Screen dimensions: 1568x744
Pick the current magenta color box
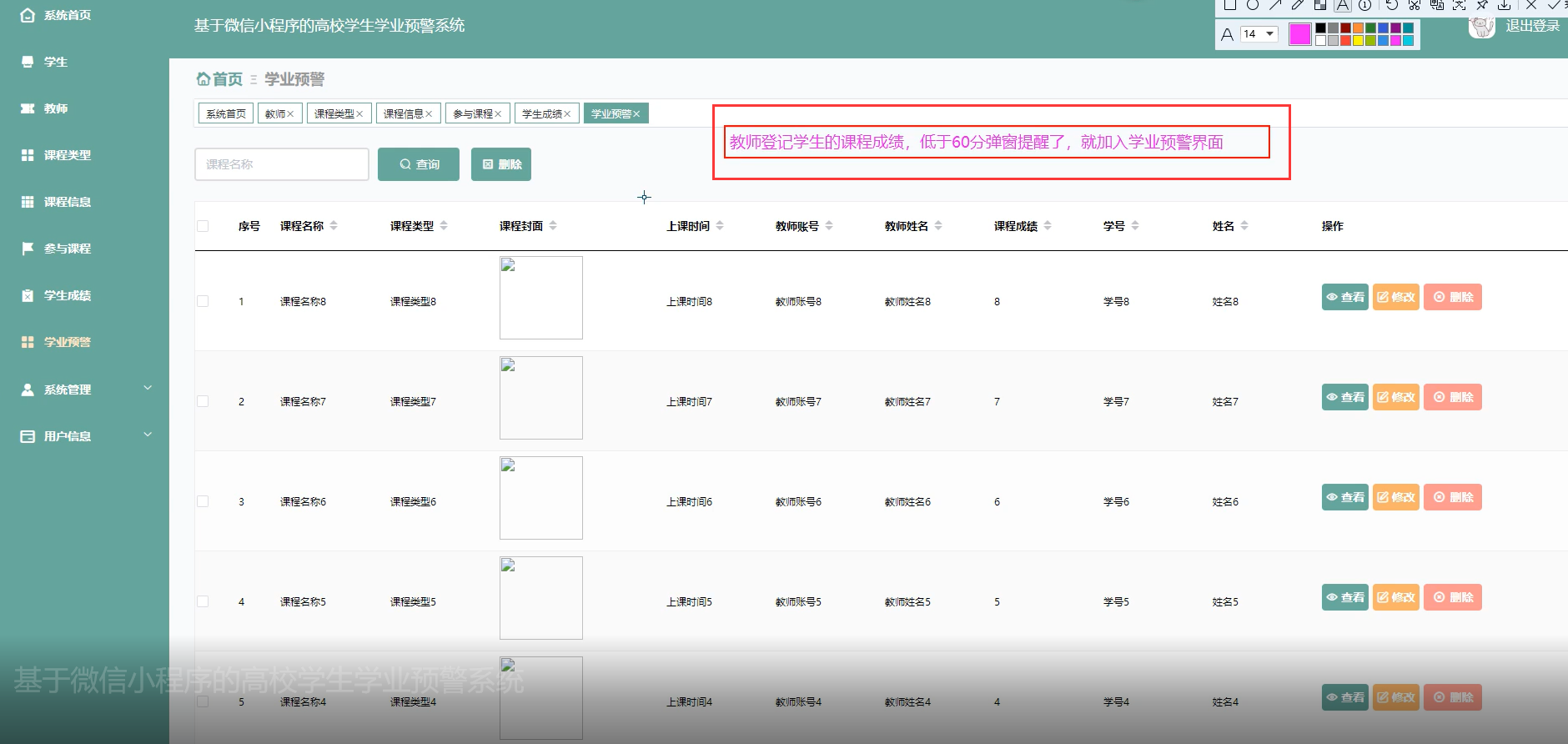tap(1299, 34)
